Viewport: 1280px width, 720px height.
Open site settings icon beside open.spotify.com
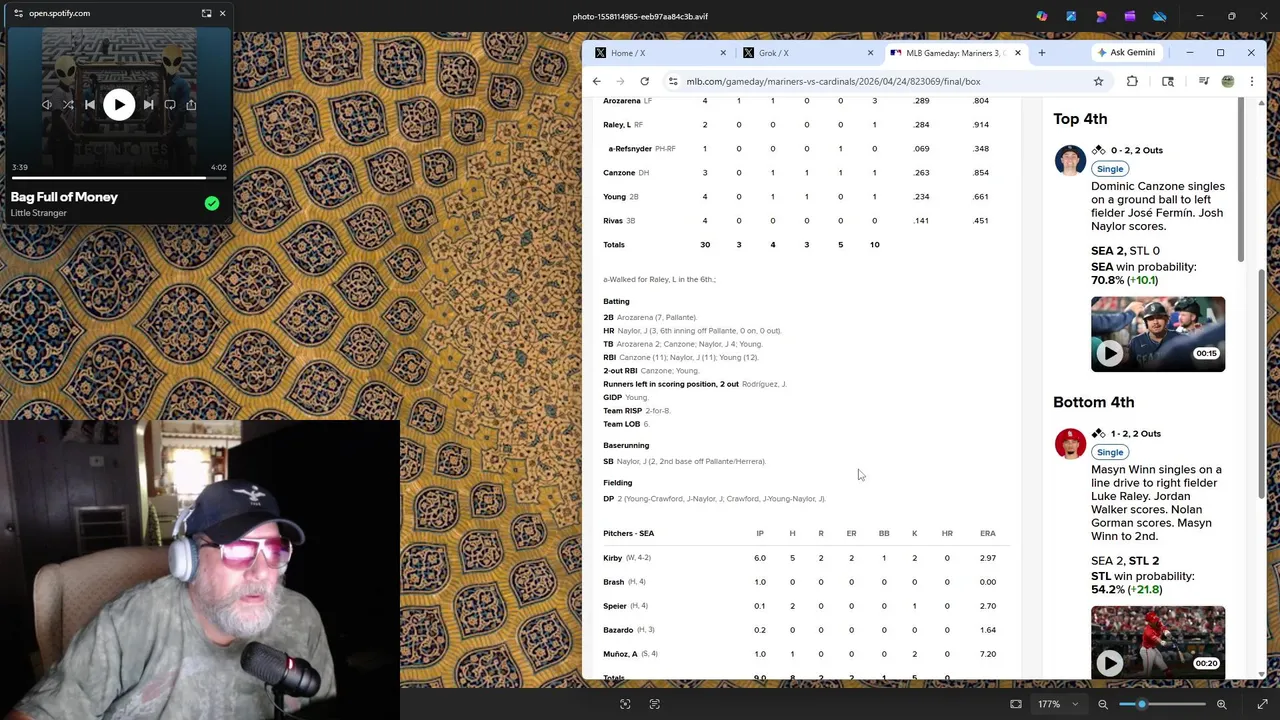18,13
